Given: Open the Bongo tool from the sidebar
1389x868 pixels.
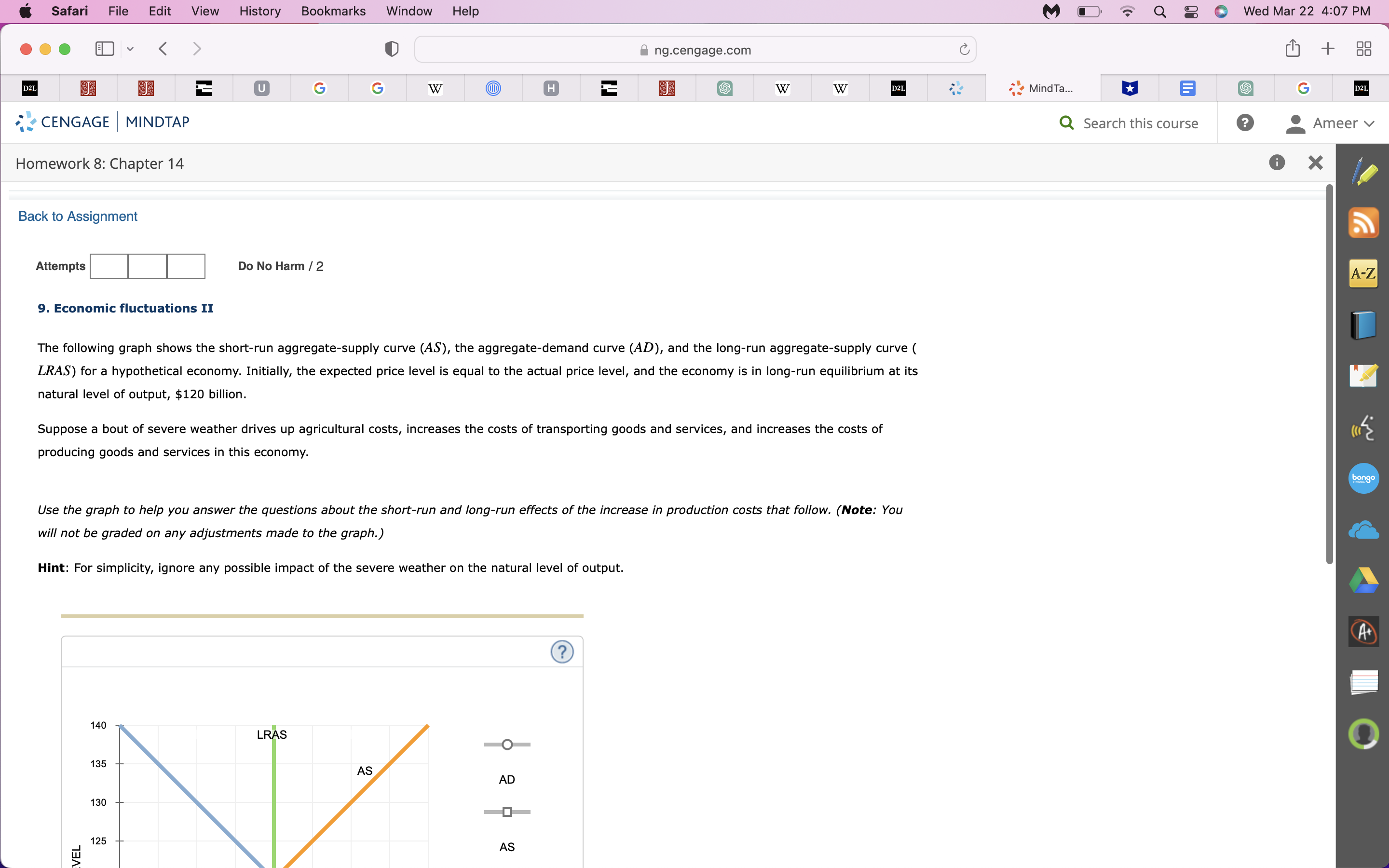Looking at the screenshot, I should (x=1364, y=478).
